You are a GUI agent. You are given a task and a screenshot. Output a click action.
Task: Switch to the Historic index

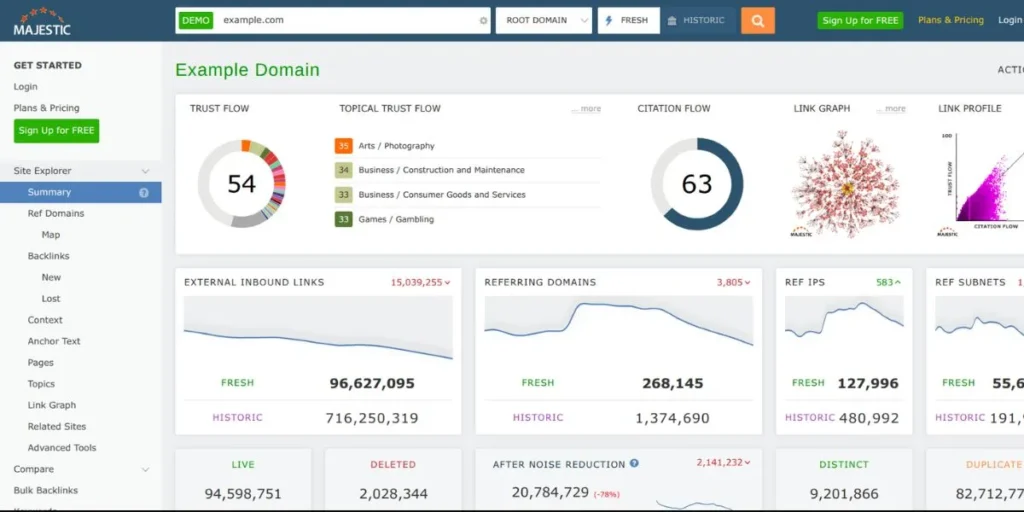pos(698,20)
